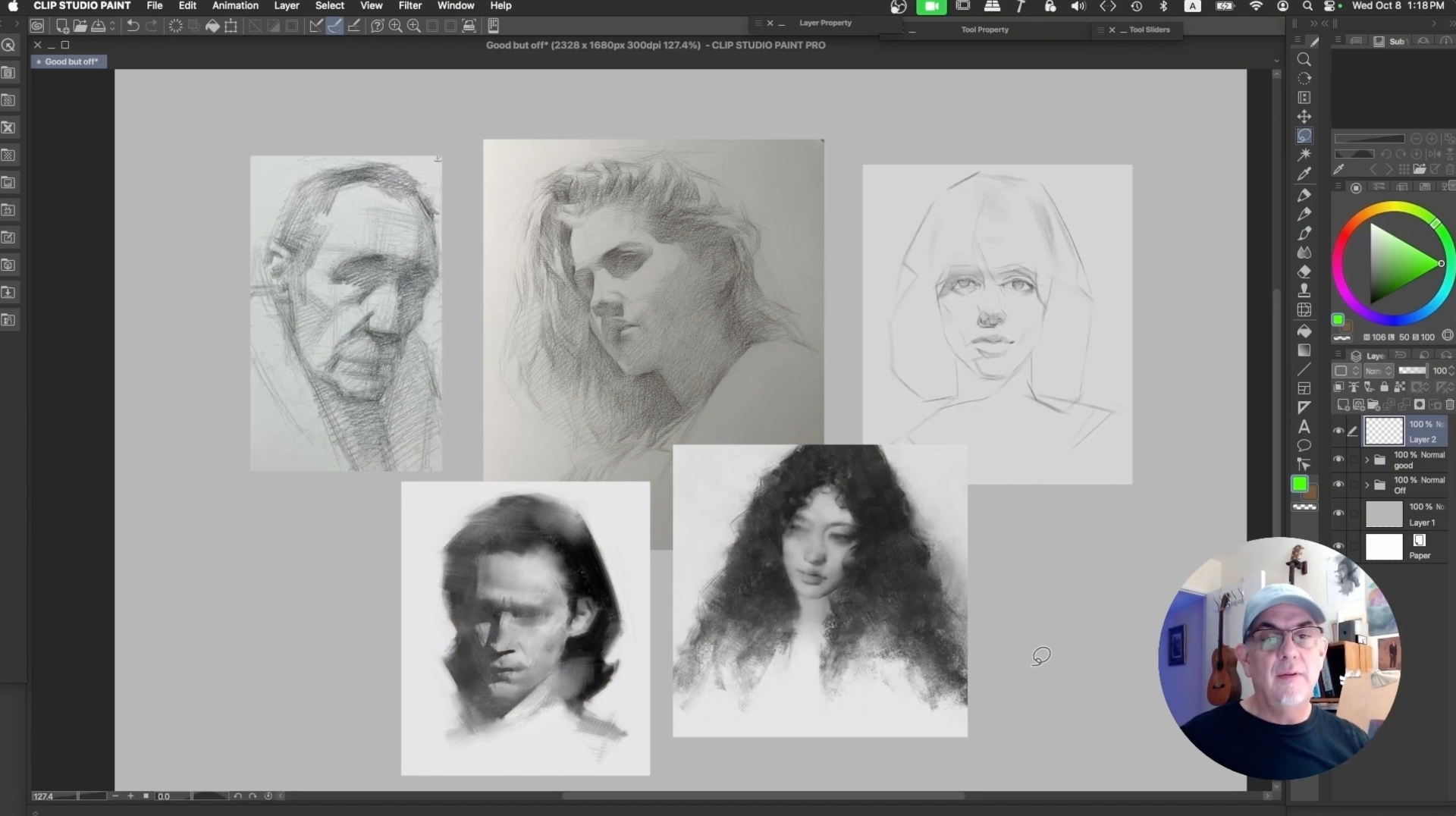Hide Layer 2 using its eye icon

click(x=1338, y=431)
